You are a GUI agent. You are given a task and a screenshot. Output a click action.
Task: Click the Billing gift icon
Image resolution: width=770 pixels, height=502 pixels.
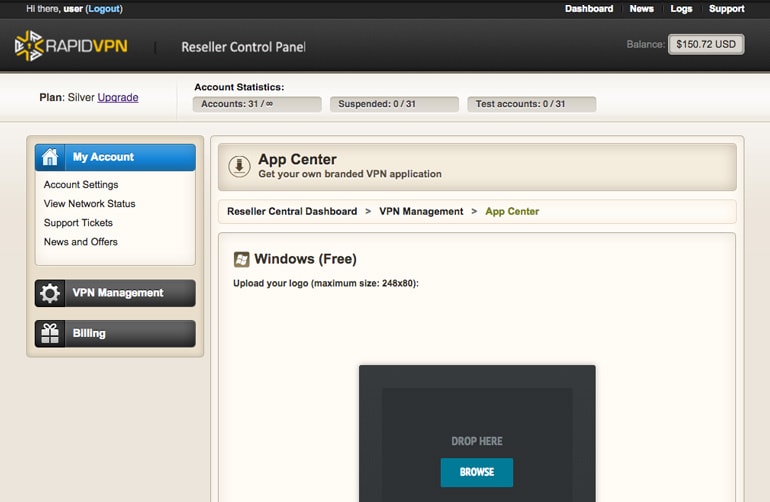pos(50,334)
